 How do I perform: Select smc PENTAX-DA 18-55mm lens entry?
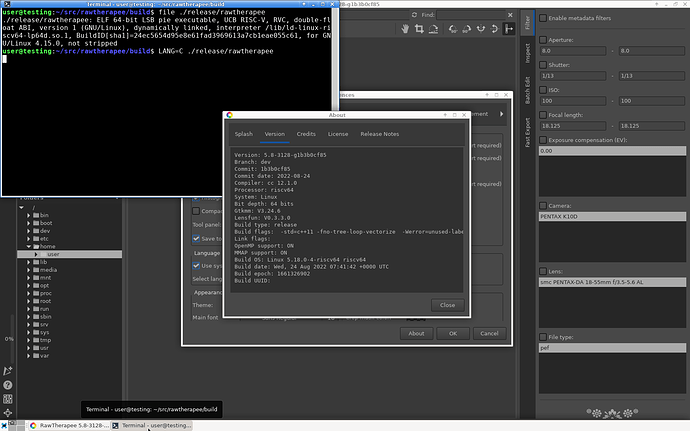612,282
